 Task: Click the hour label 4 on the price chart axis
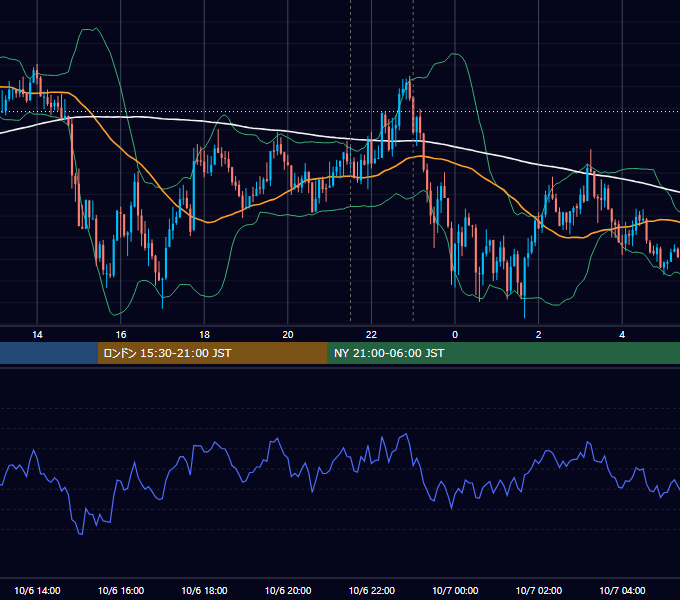[x=622, y=335]
